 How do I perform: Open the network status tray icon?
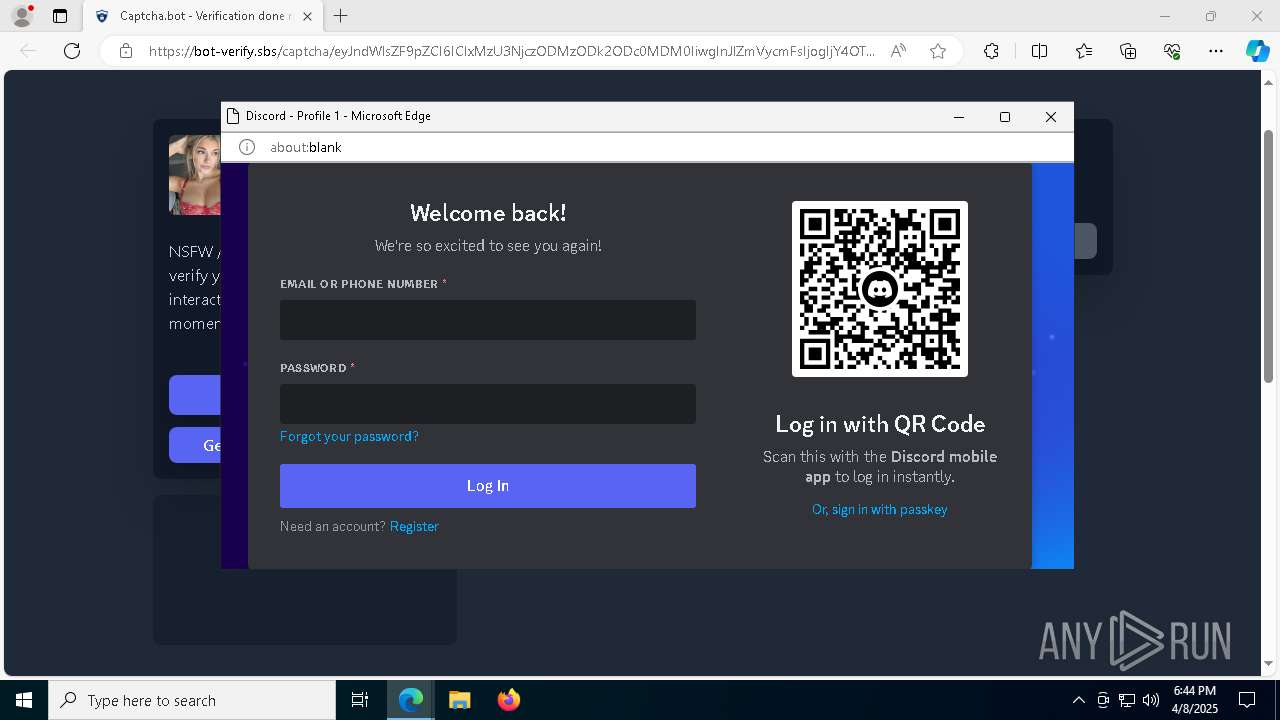1127,700
